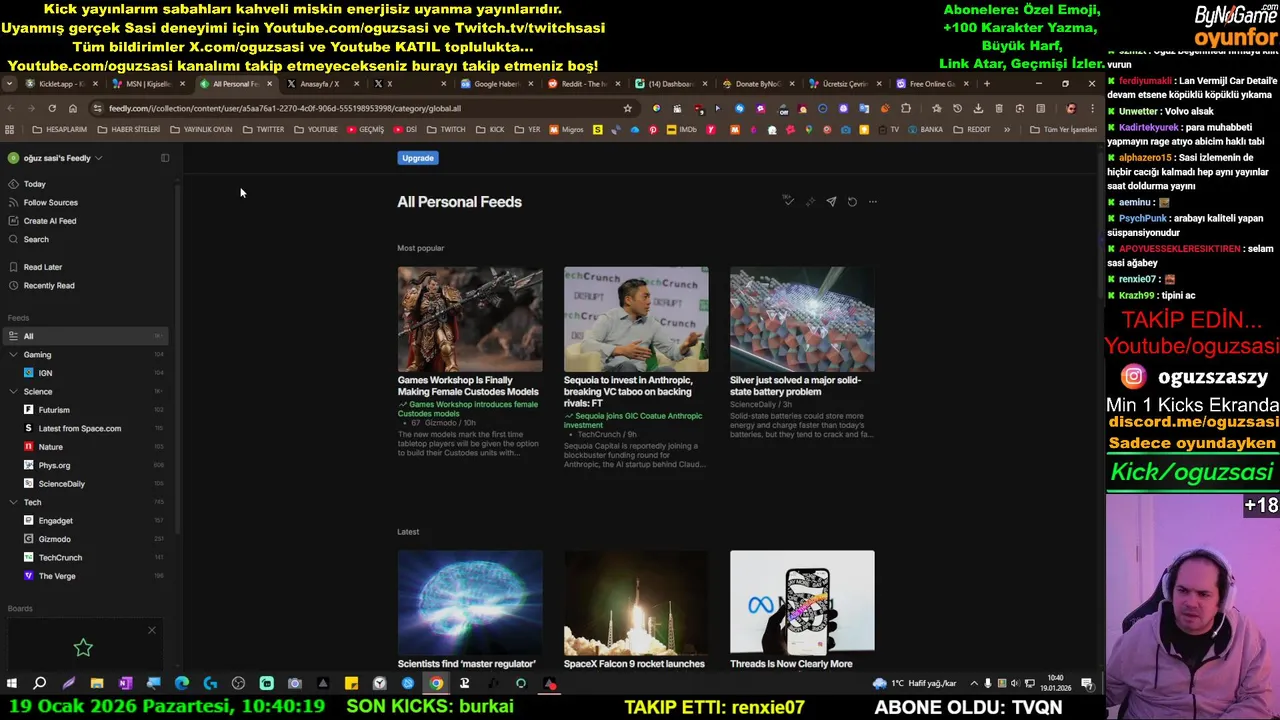This screenshot has width=1280, height=720.
Task: Switch to the Google Haberler tab
Action: click(x=496, y=84)
